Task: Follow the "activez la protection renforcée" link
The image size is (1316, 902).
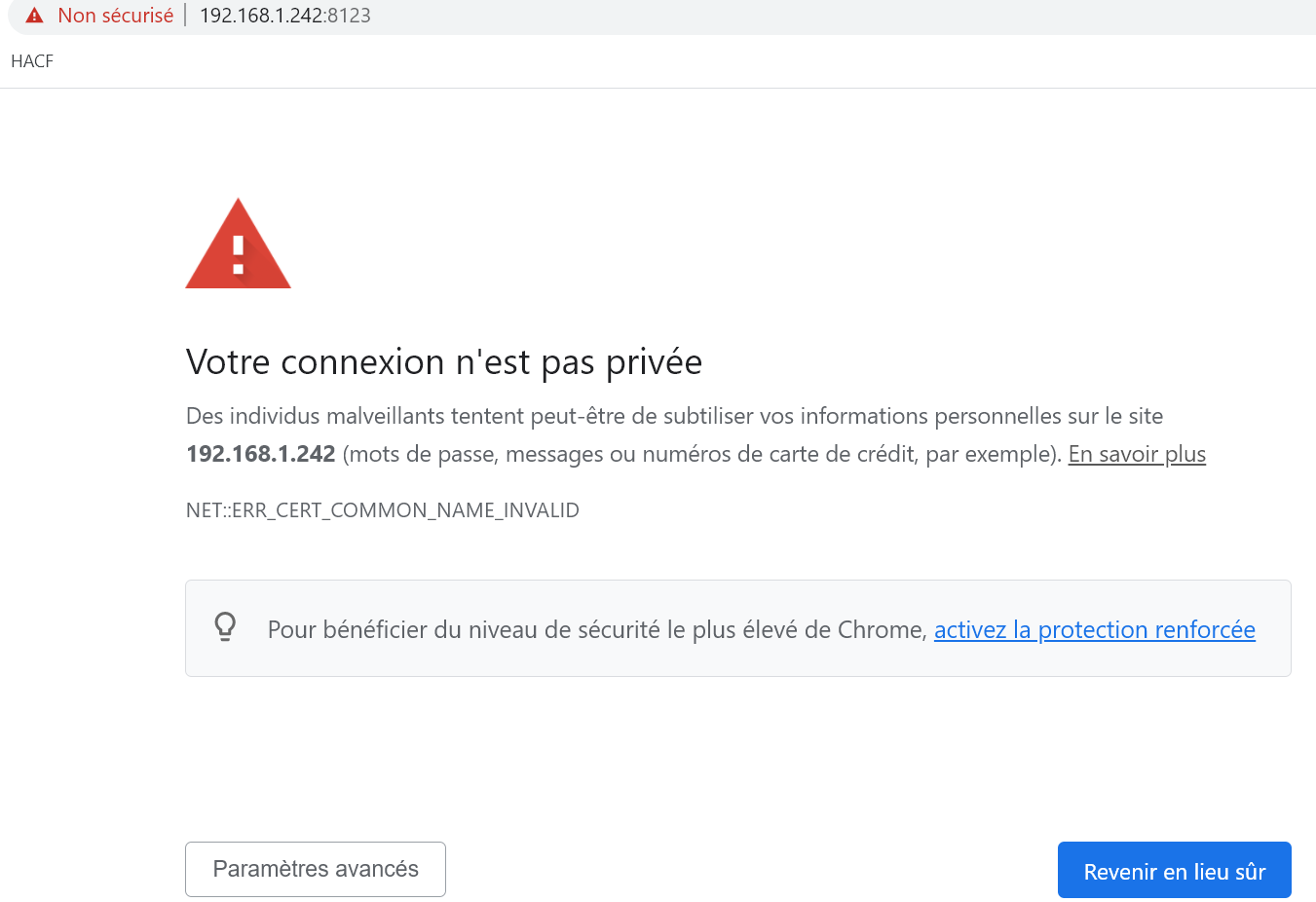Action: [x=1095, y=630]
